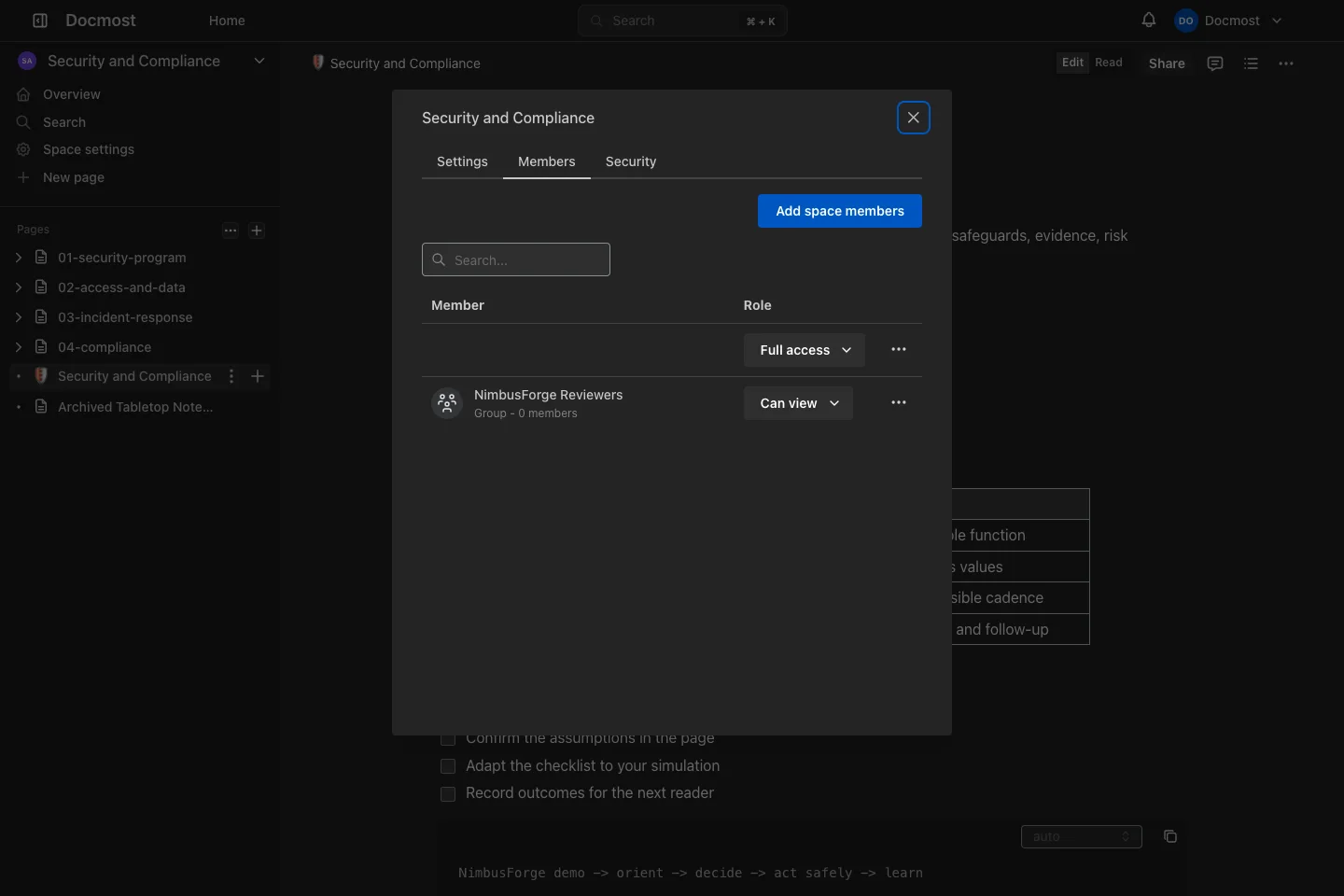Open options for the Security and Compliance page item
Image resolution: width=1344 pixels, height=896 pixels.
tap(231, 376)
